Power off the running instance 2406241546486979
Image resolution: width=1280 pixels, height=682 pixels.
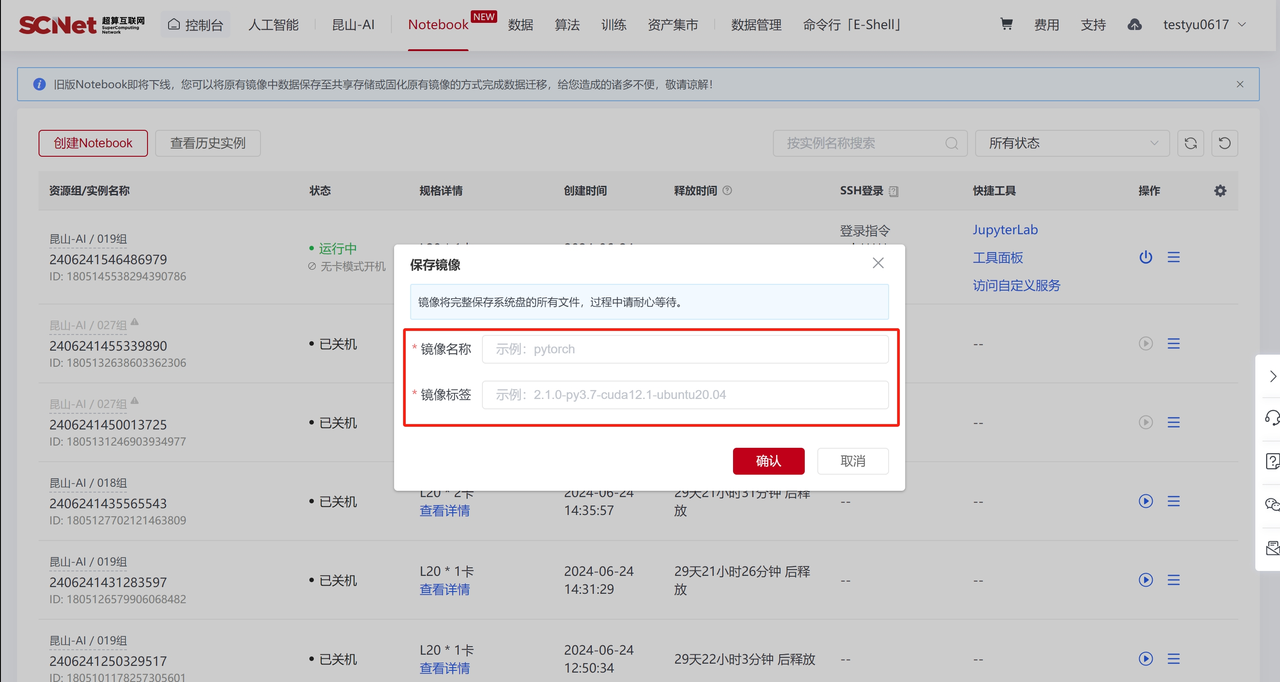[1146, 257]
